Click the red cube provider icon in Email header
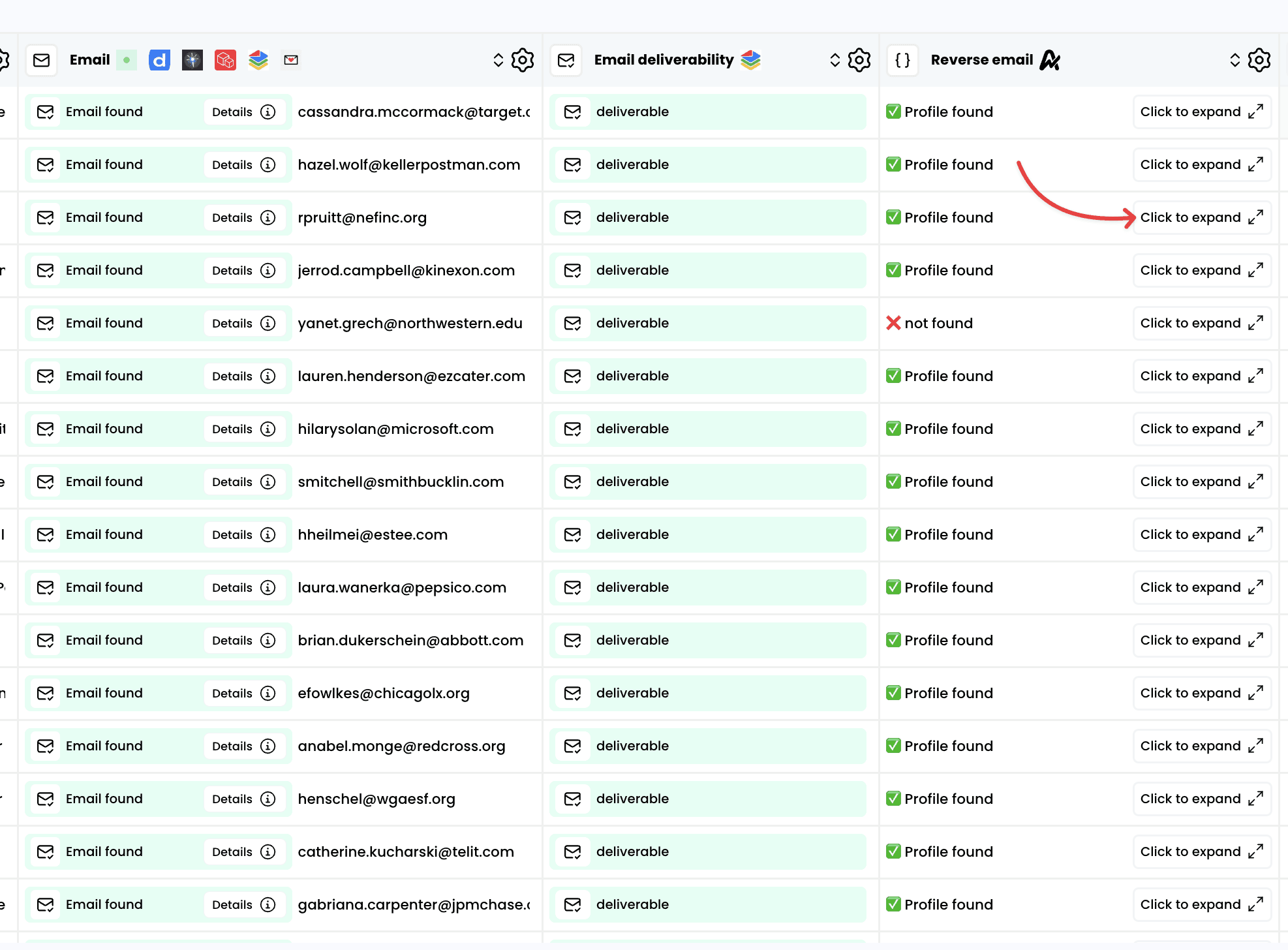Image resolution: width=1288 pixels, height=950 pixels. point(225,60)
